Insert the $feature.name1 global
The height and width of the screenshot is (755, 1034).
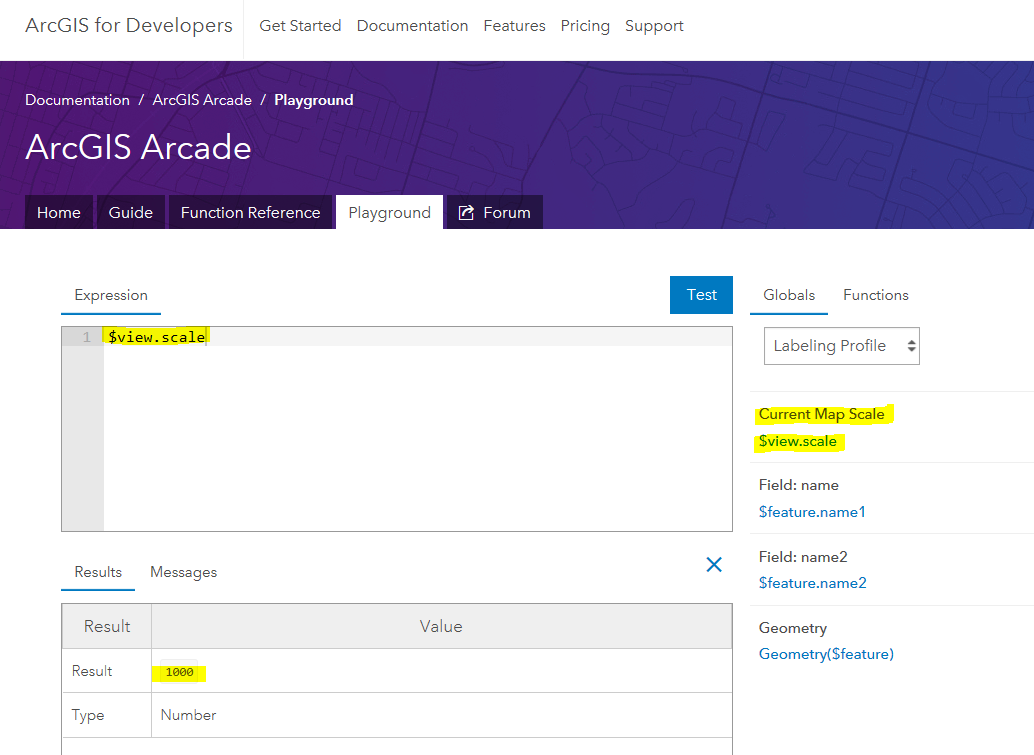[x=812, y=512]
